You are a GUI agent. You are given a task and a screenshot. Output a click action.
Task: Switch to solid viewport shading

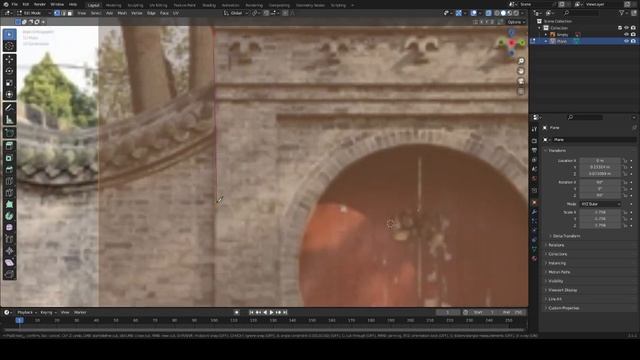pyautogui.click(x=503, y=13)
